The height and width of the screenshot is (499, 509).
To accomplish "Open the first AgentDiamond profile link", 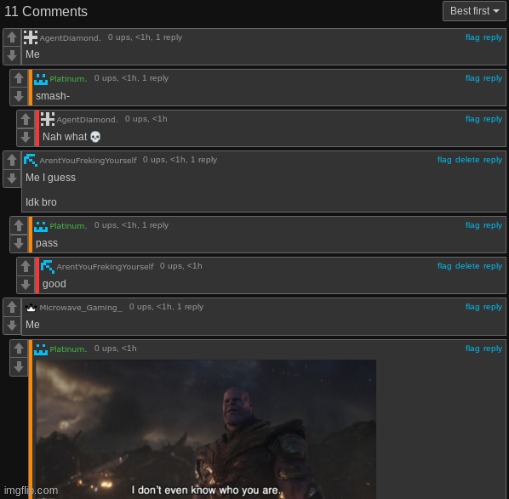I will (x=70, y=38).
